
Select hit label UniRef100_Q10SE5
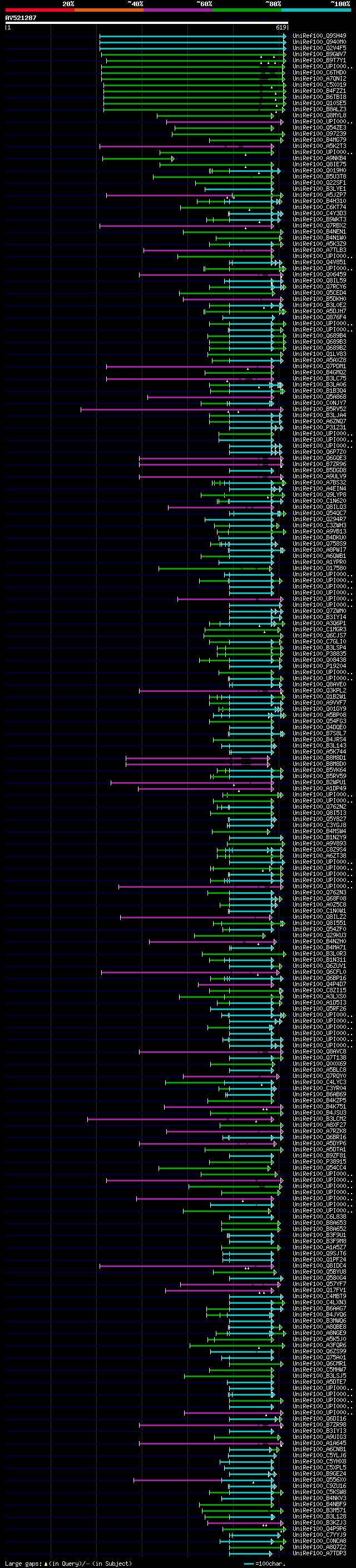[319, 103]
